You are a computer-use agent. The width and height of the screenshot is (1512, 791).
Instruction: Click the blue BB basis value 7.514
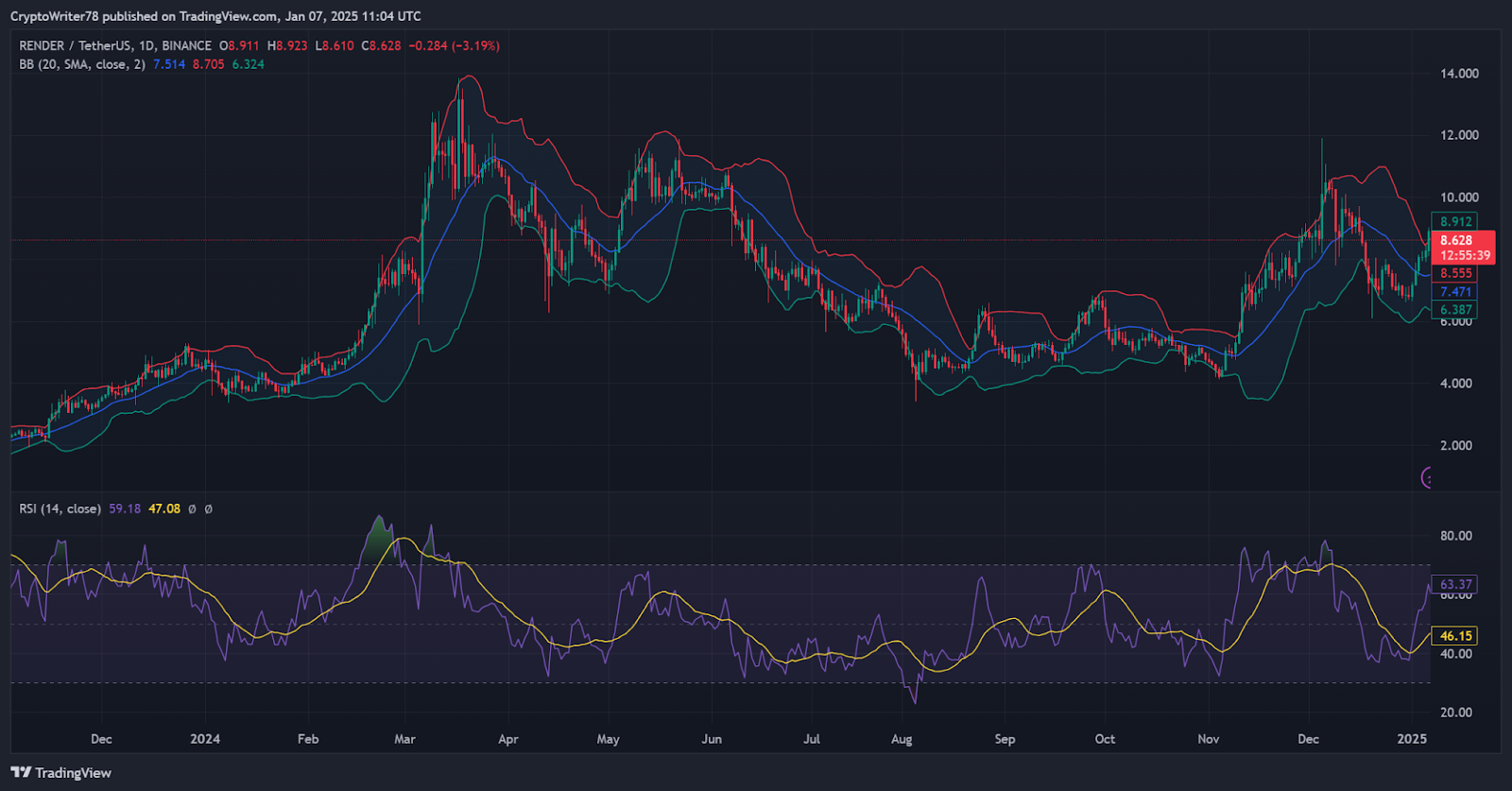click(x=169, y=64)
